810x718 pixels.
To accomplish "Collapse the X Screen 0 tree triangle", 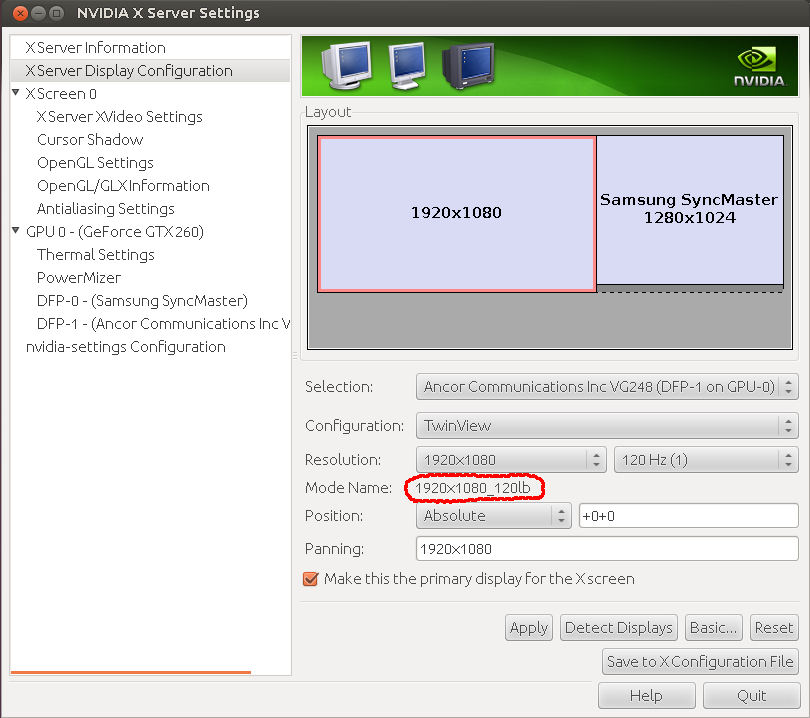I will (16, 93).
